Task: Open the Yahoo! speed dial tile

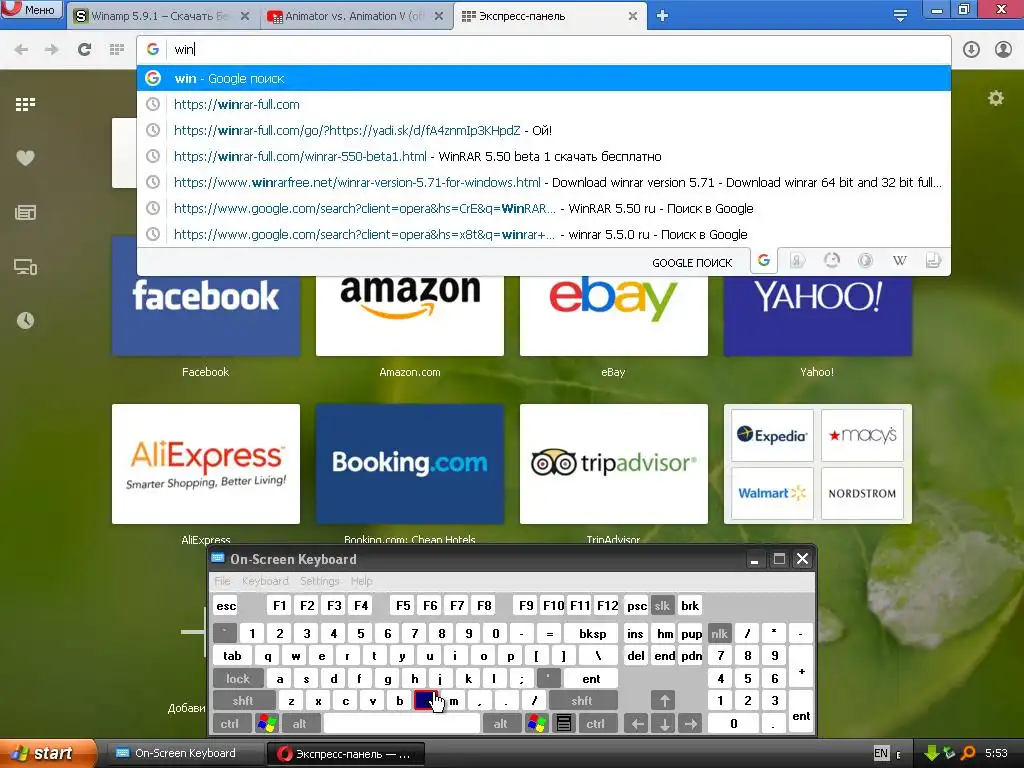Action: tap(818, 315)
